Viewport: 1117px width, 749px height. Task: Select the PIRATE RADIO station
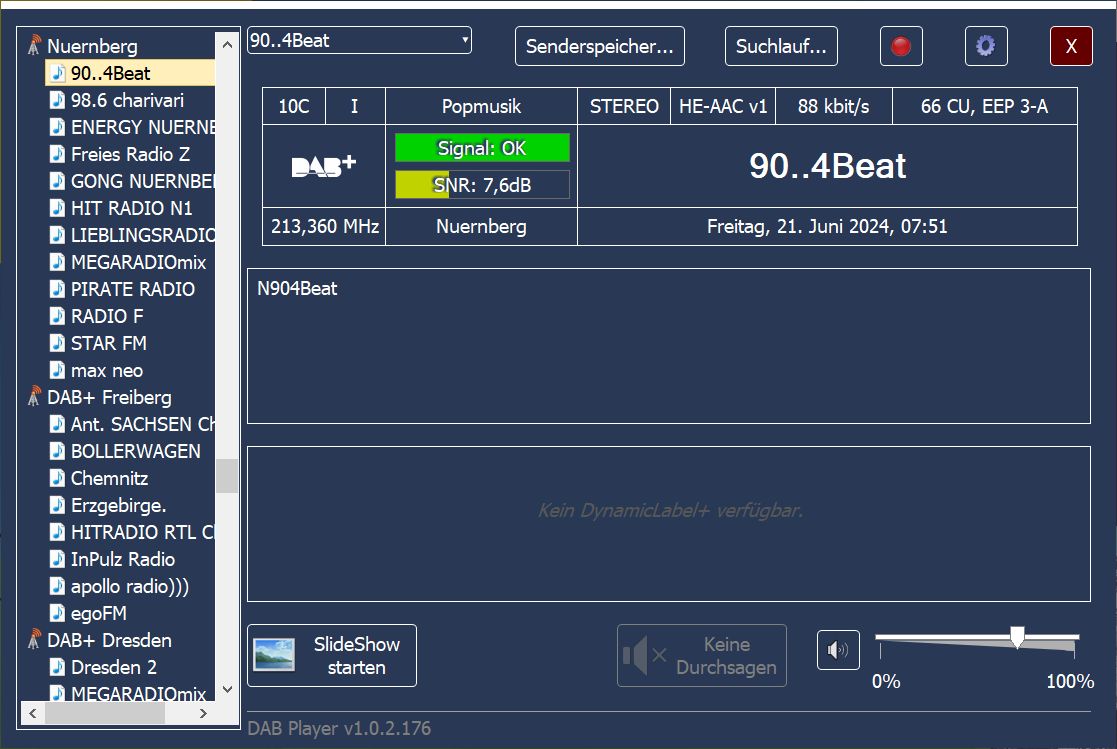(132, 289)
